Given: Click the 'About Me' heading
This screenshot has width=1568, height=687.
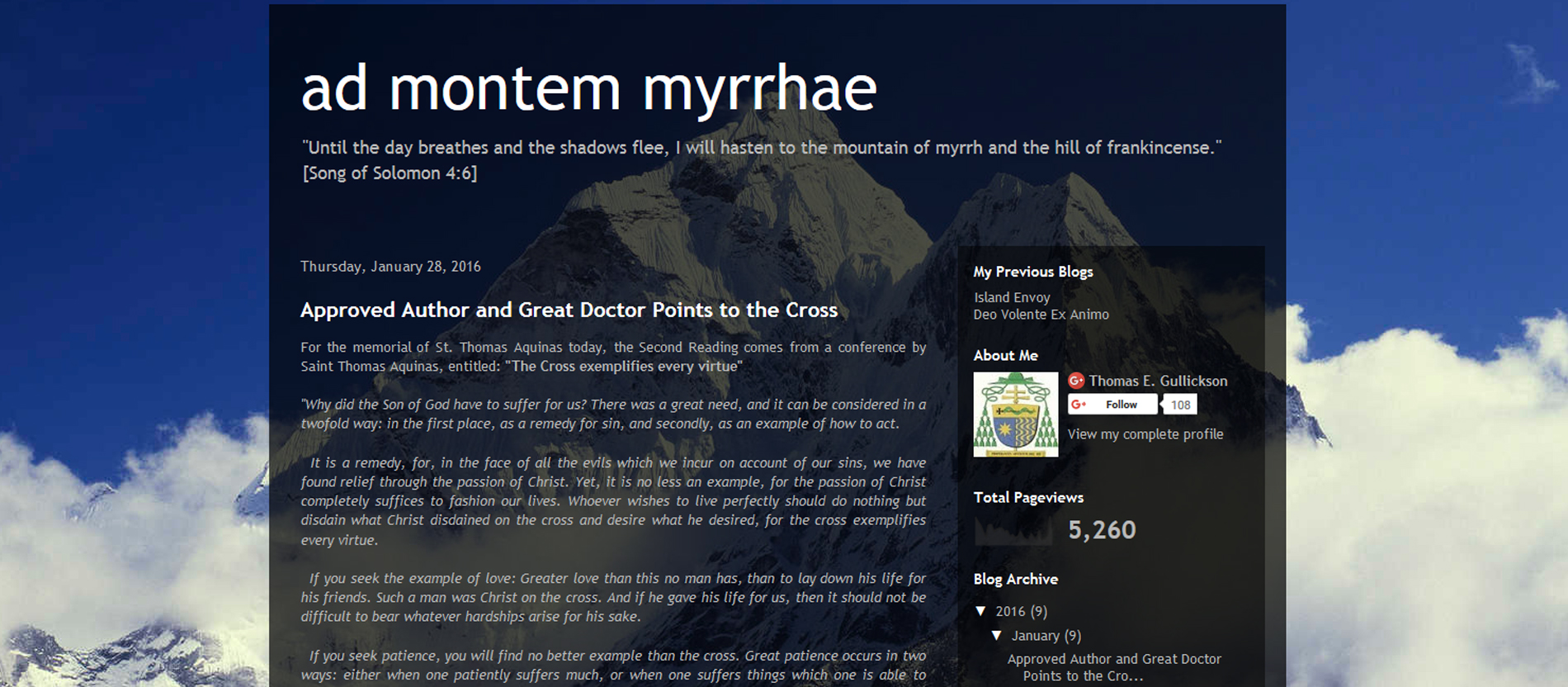Looking at the screenshot, I should pos(1005,355).
